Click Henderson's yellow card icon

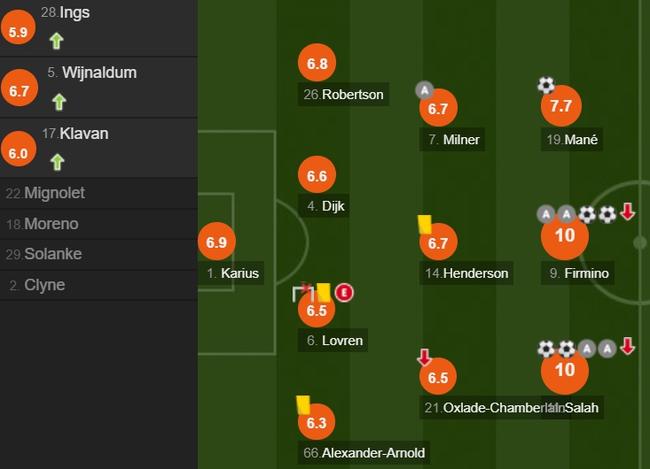[x=424, y=224]
